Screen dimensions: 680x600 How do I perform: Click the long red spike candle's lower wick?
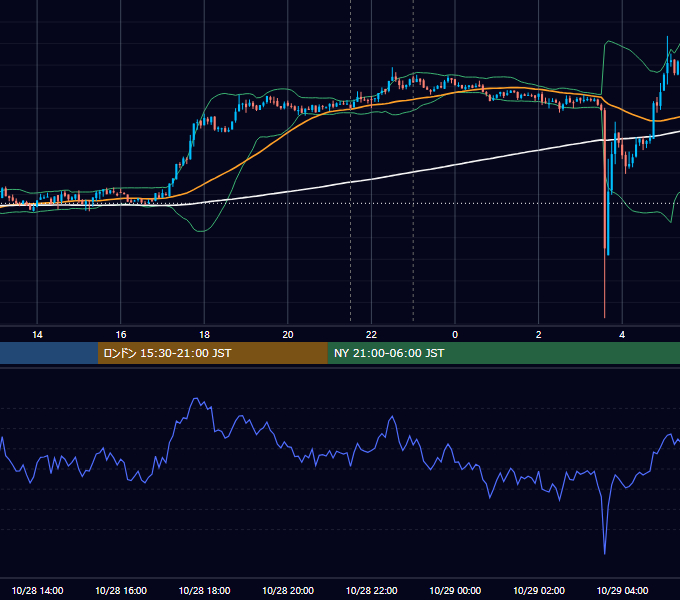605,282
